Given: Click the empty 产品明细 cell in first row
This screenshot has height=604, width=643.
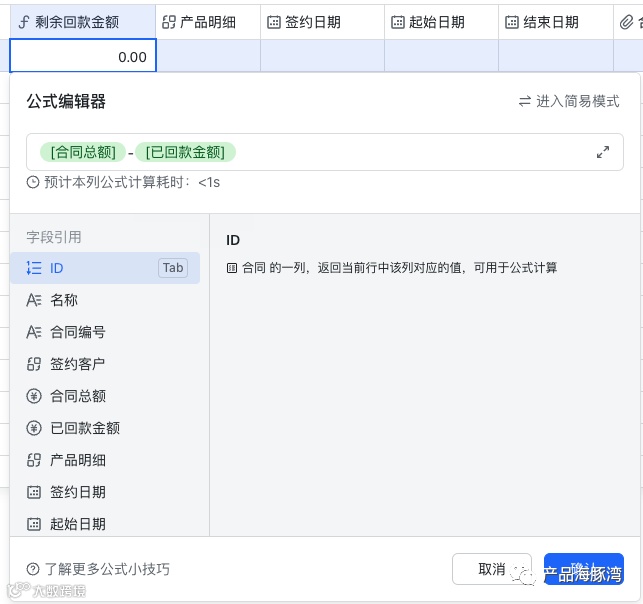Looking at the screenshot, I should click(x=208, y=56).
